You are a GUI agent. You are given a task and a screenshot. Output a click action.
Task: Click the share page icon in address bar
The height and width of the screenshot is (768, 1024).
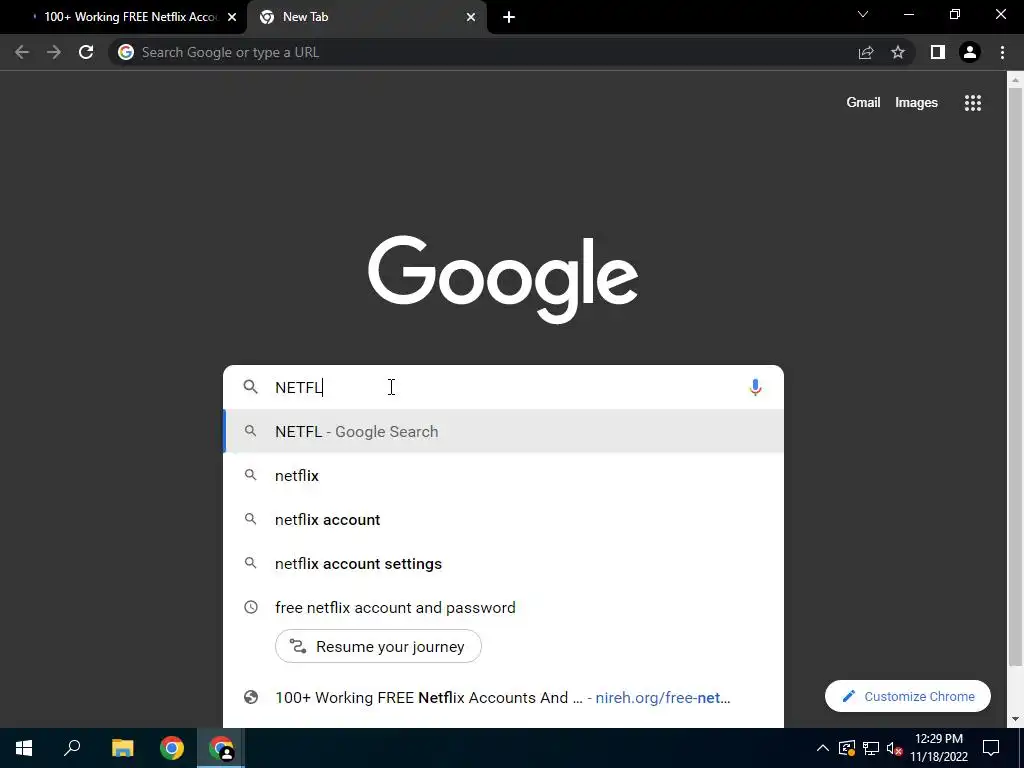click(866, 52)
